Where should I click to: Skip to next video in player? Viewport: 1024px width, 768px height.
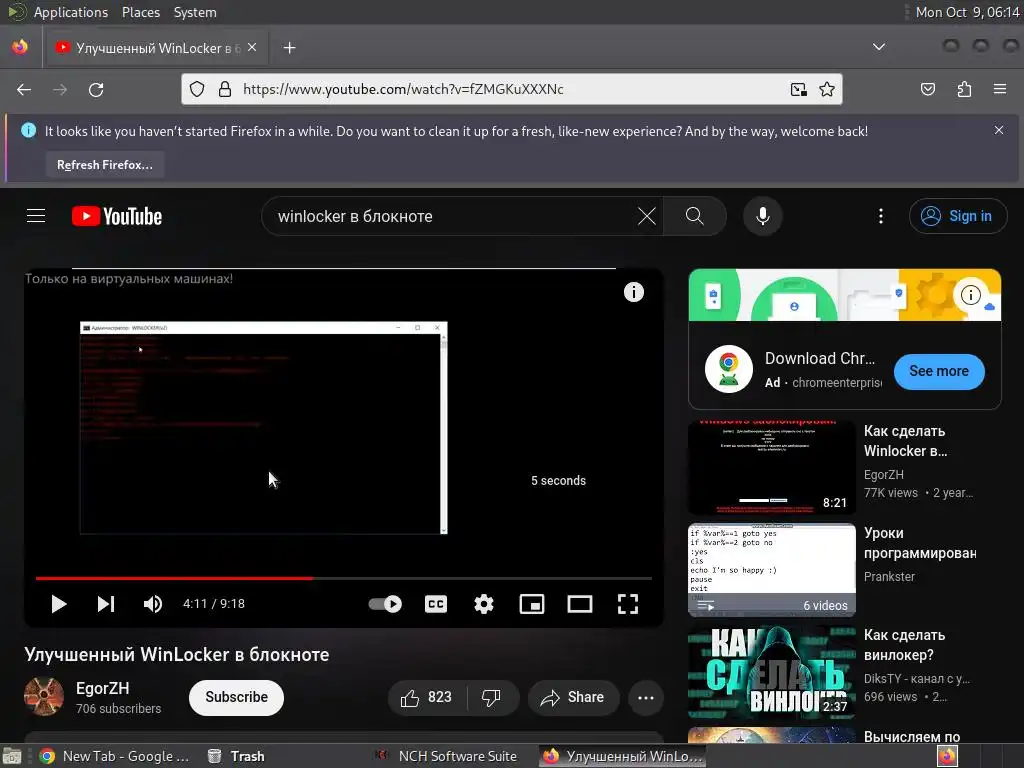106,604
